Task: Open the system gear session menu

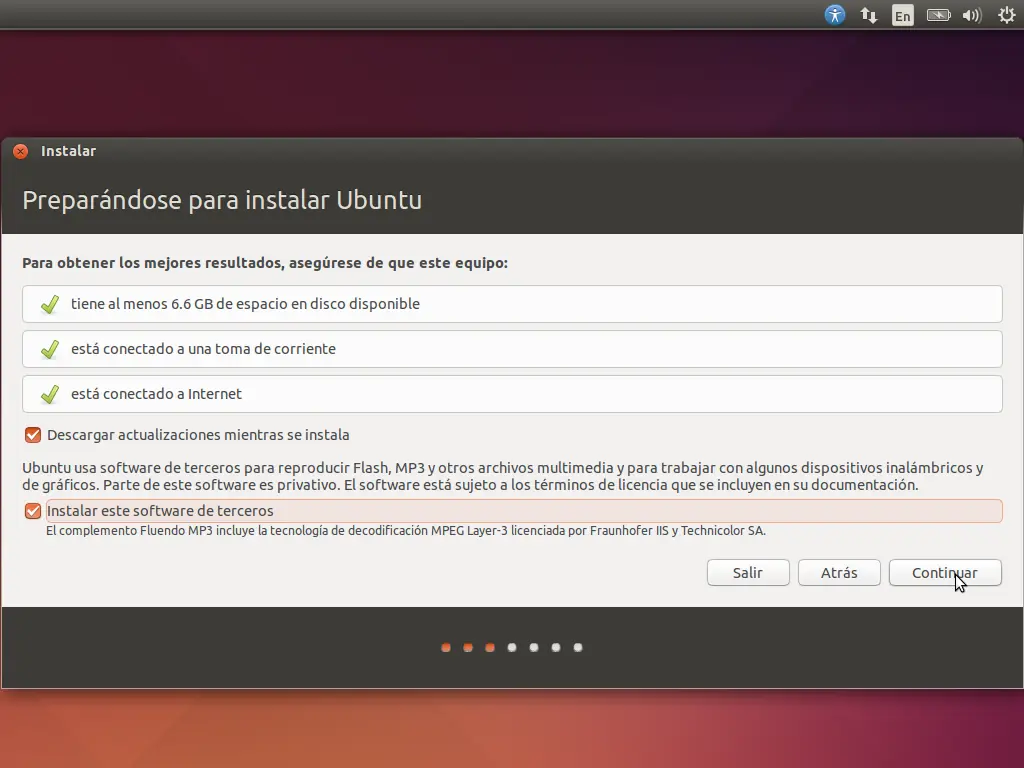Action: click(x=1006, y=15)
